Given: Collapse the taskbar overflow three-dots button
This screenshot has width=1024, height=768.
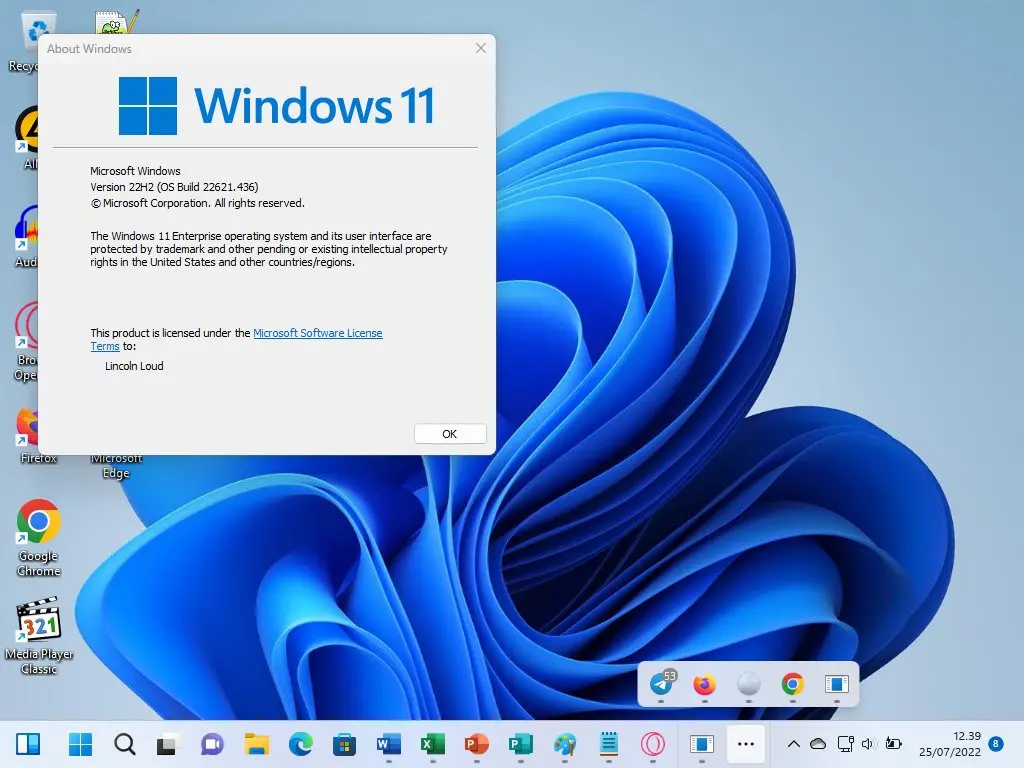Looking at the screenshot, I should pyautogui.click(x=745, y=744).
